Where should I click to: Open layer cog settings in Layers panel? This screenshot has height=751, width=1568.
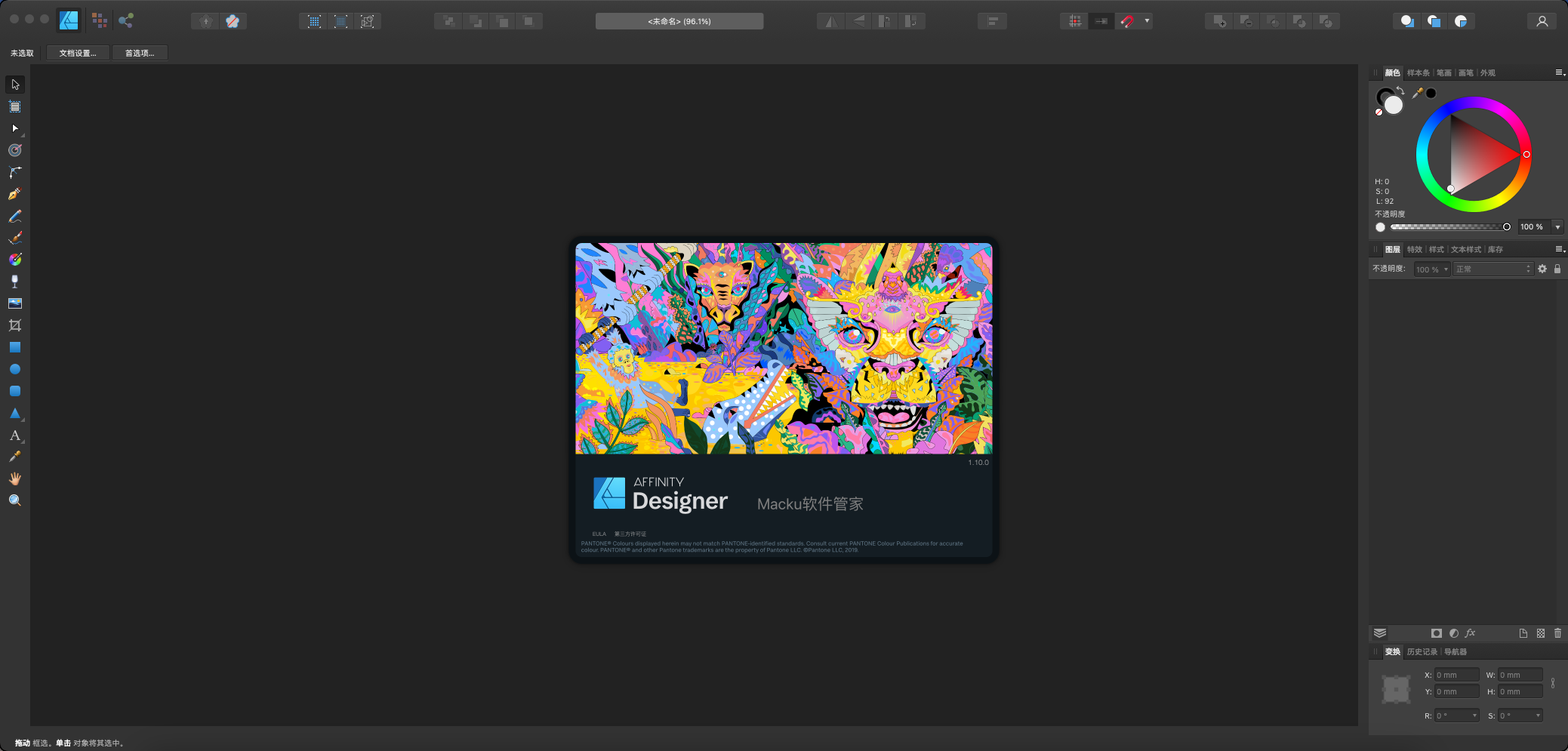click(1542, 269)
